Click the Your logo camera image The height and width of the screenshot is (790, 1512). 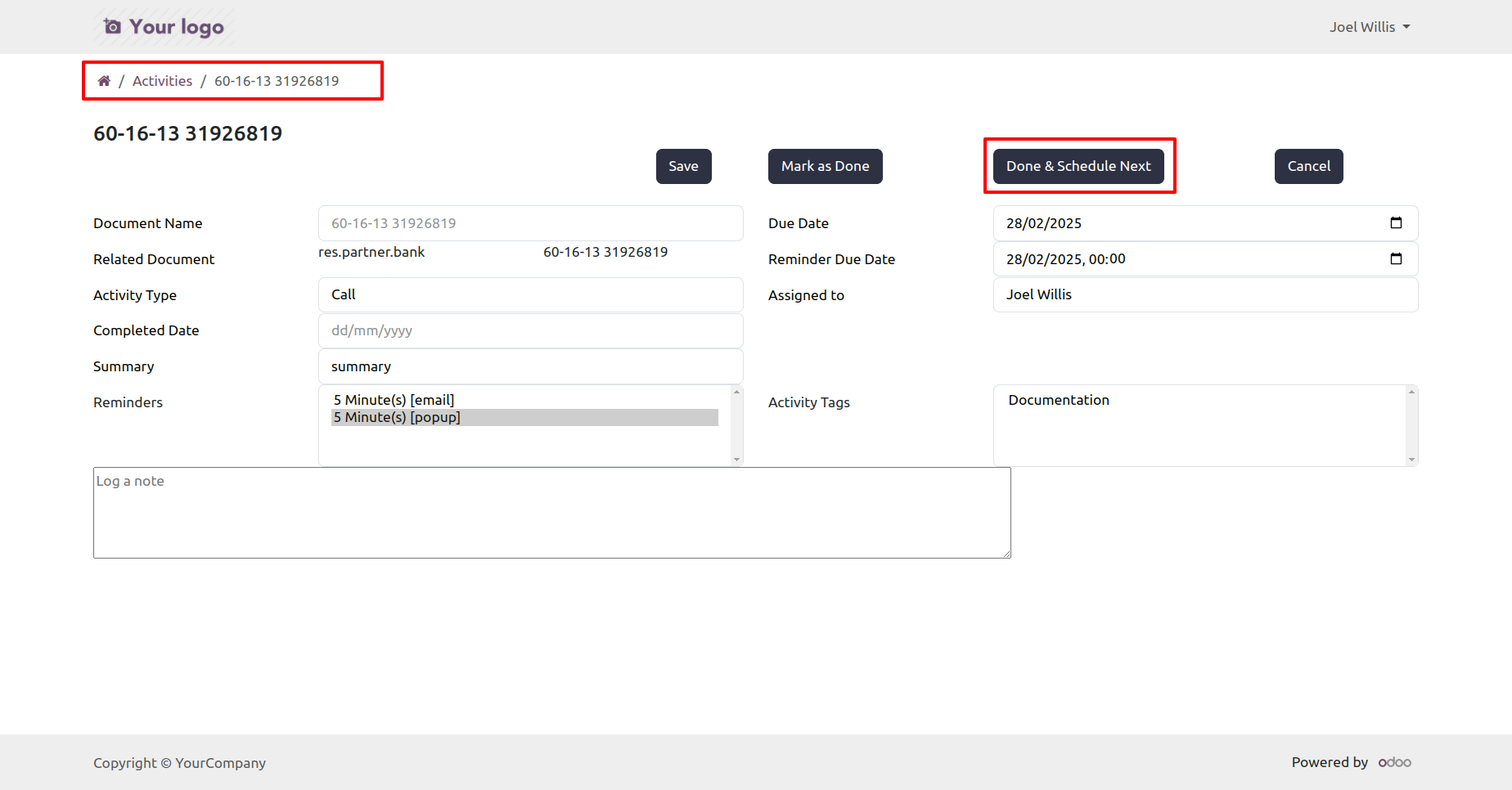(x=164, y=27)
